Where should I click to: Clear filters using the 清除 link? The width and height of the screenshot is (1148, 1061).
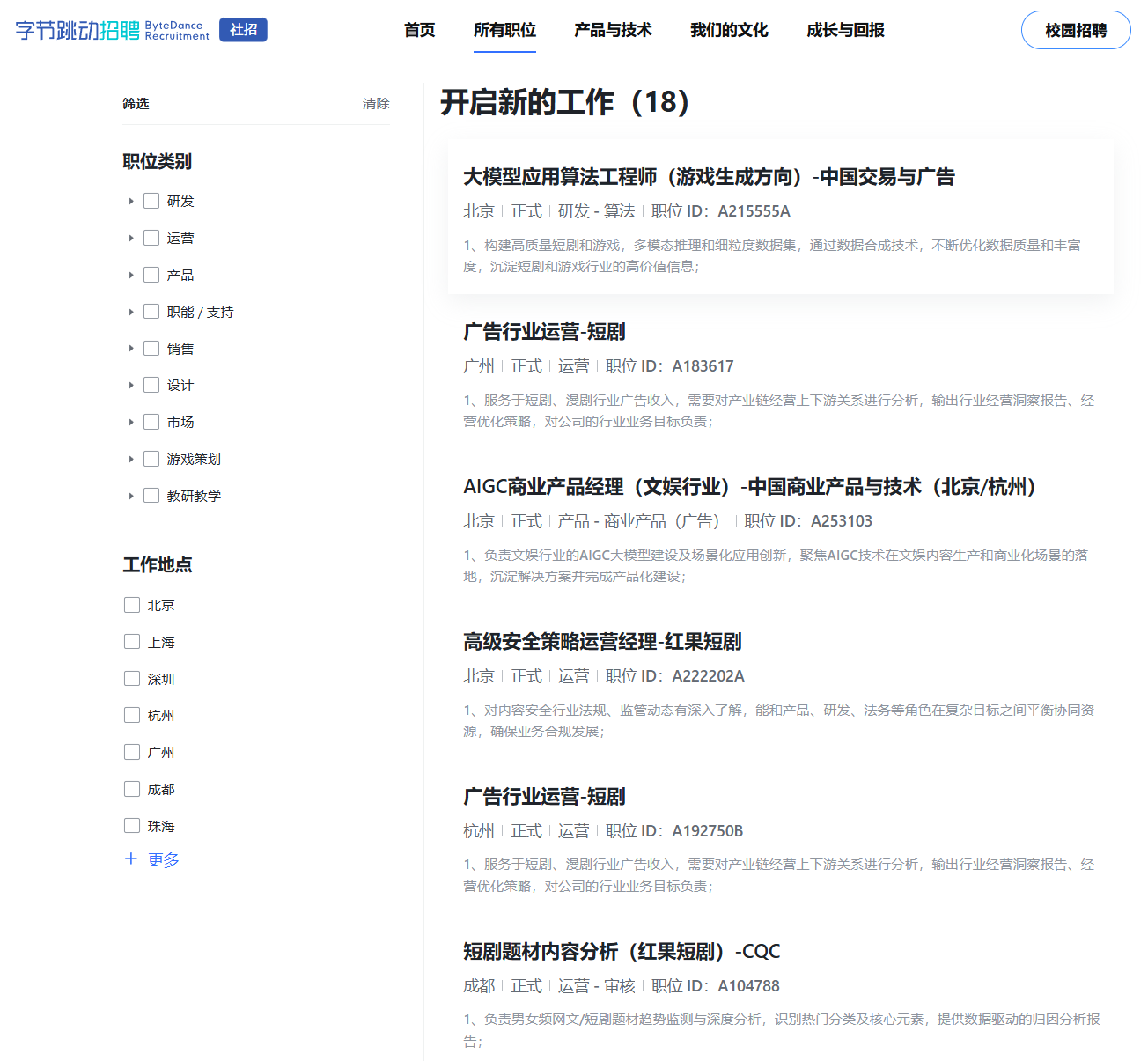click(x=376, y=103)
